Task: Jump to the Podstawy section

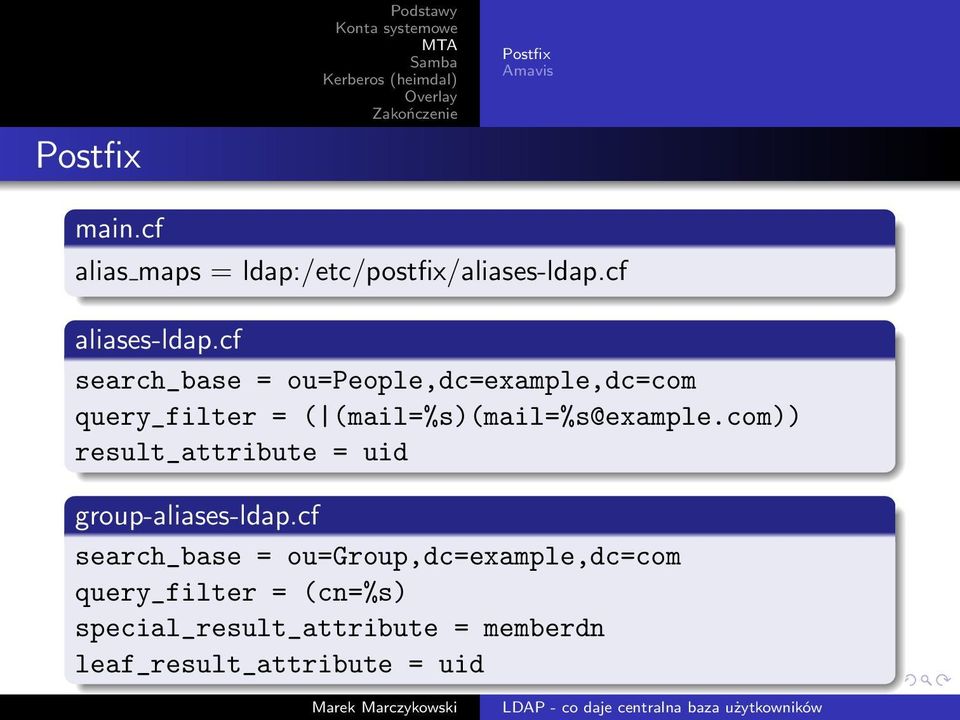Action: [424, 11]
